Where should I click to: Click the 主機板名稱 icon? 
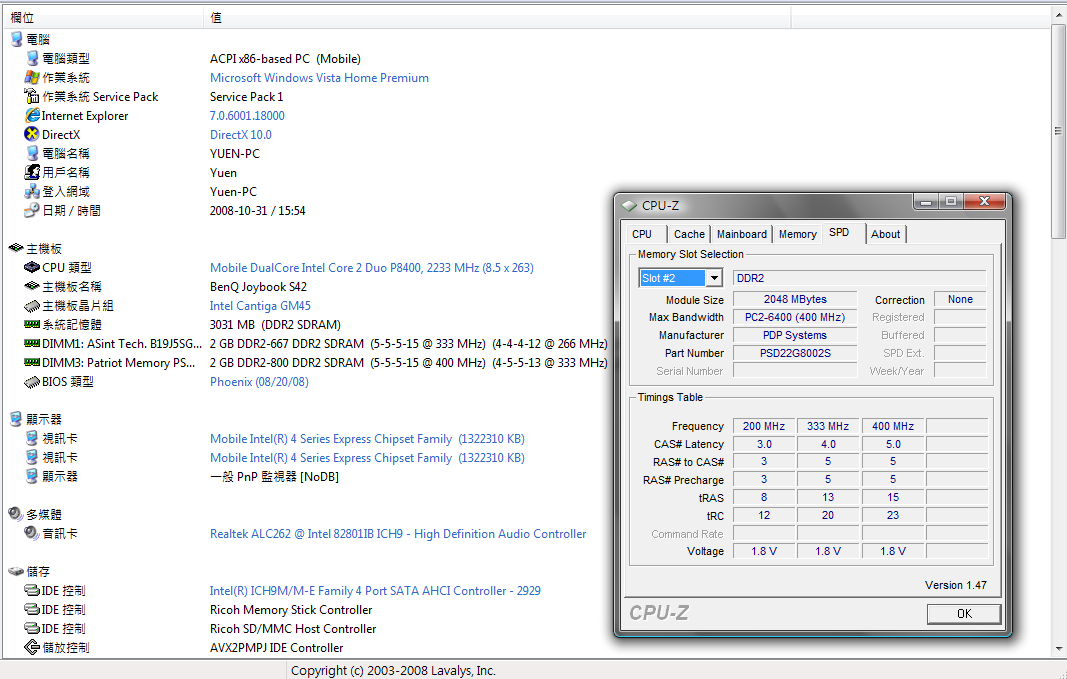coord(32,286)
